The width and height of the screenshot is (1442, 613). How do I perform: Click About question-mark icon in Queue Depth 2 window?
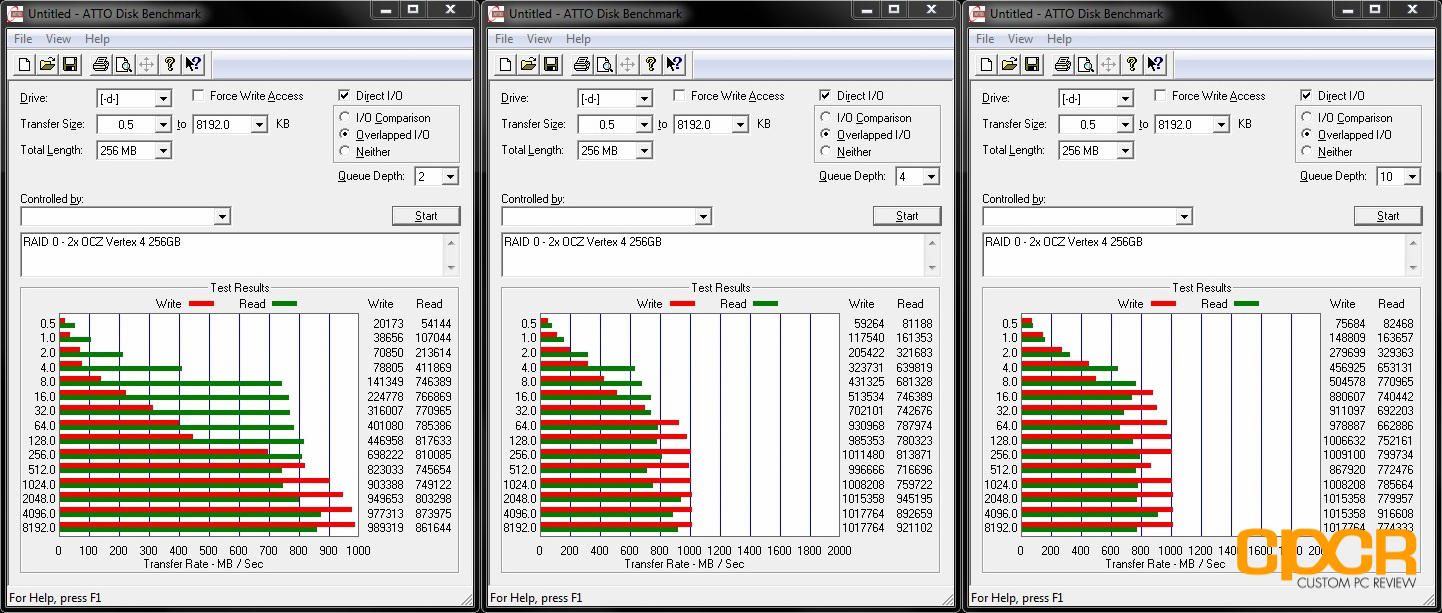click(170, 65)
